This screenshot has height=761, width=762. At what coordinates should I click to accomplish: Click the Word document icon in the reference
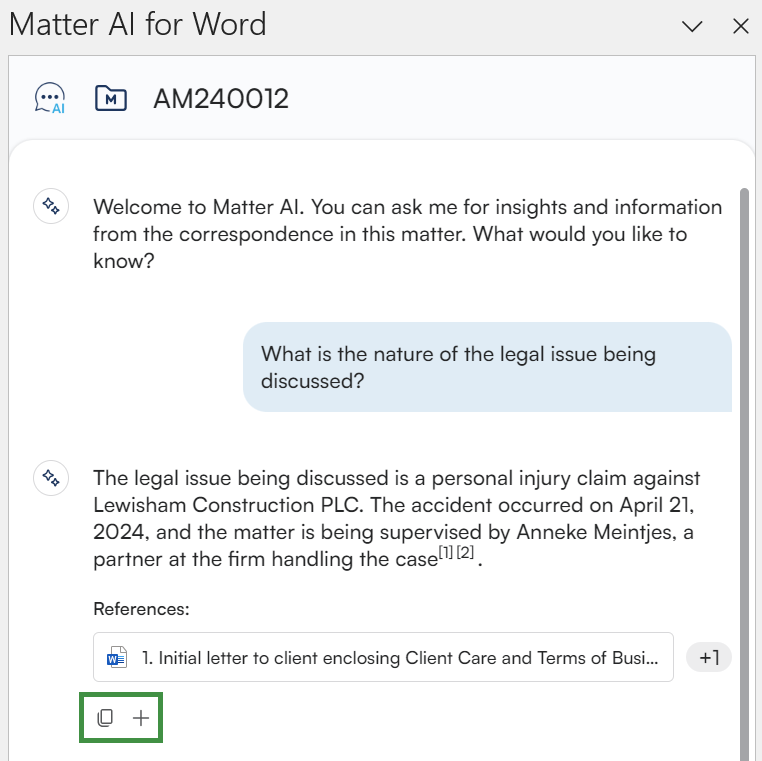(x=118, y=657)
